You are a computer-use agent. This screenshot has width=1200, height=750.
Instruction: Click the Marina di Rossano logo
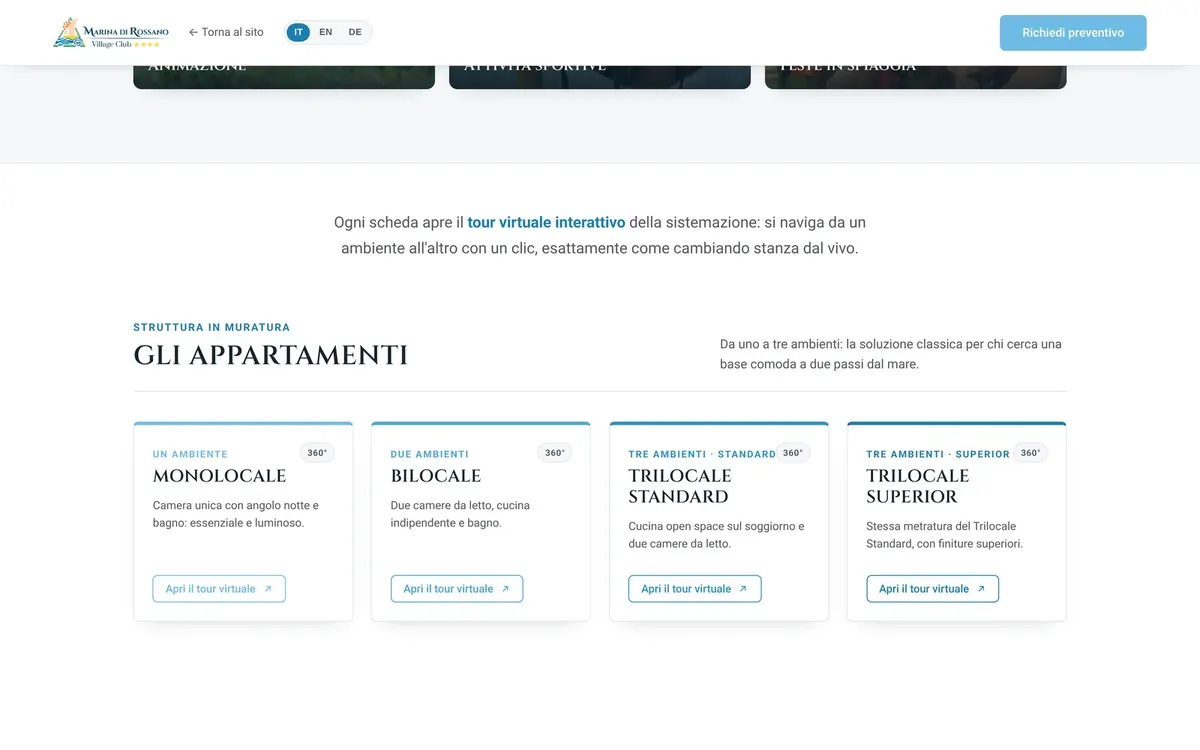point(112,32)
